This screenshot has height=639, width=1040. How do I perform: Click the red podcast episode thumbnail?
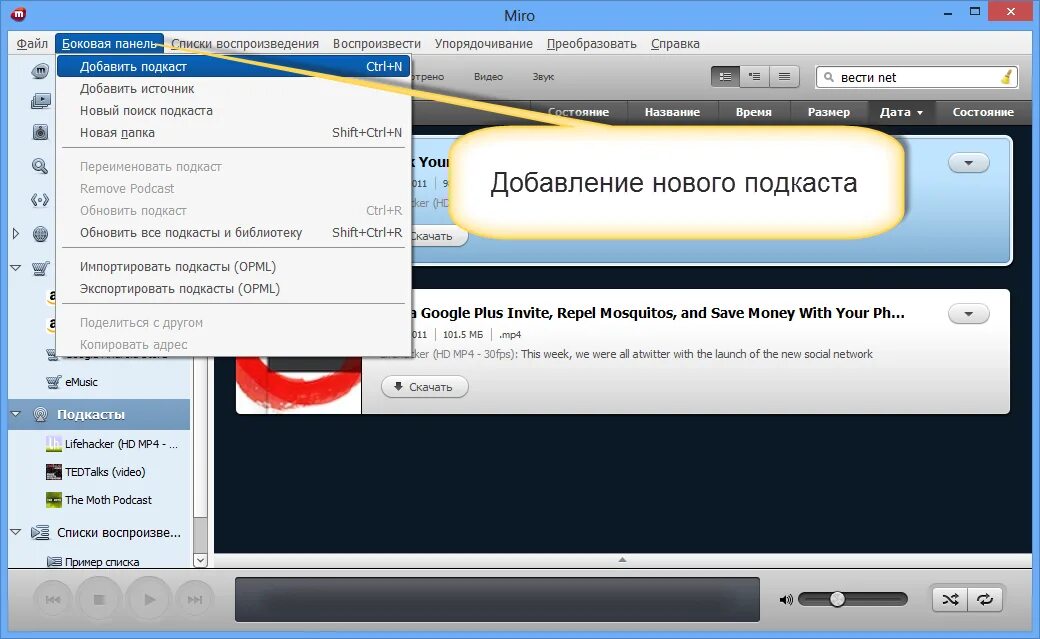(x=298, y=385)
